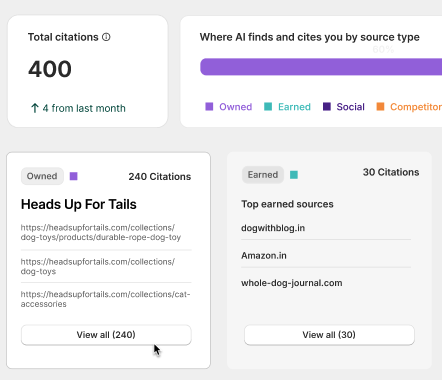
Task: Click the Owned legend color swatch
Action: (209, 107)
